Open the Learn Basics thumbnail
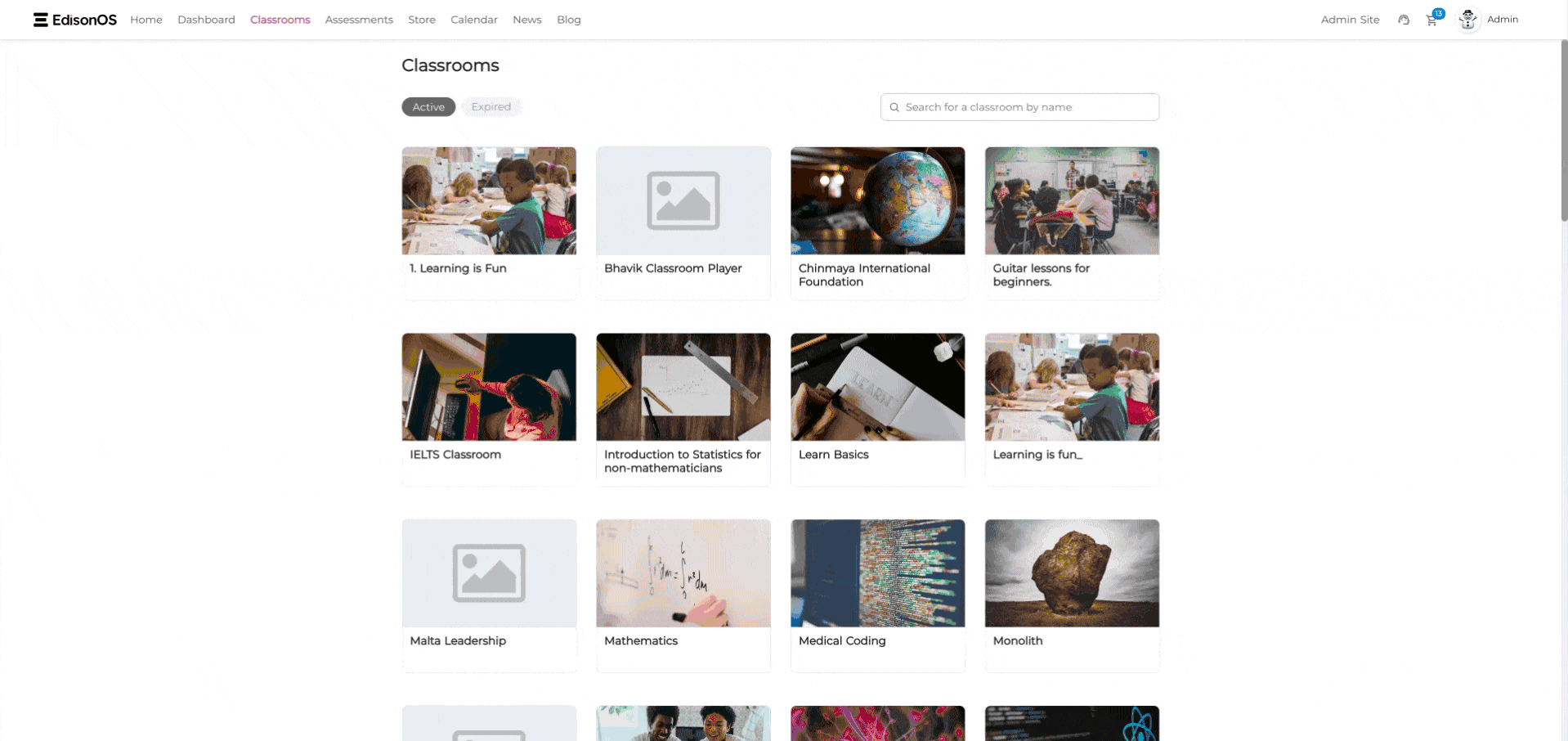This screenshot has height=741, width=1568. (x=878, y=387)
